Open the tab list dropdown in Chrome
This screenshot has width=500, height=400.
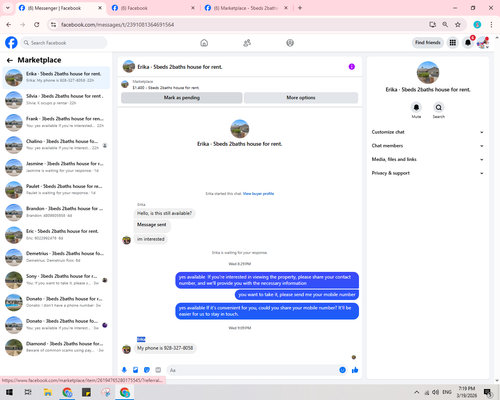pyautogui.click(x=8, y=8)
